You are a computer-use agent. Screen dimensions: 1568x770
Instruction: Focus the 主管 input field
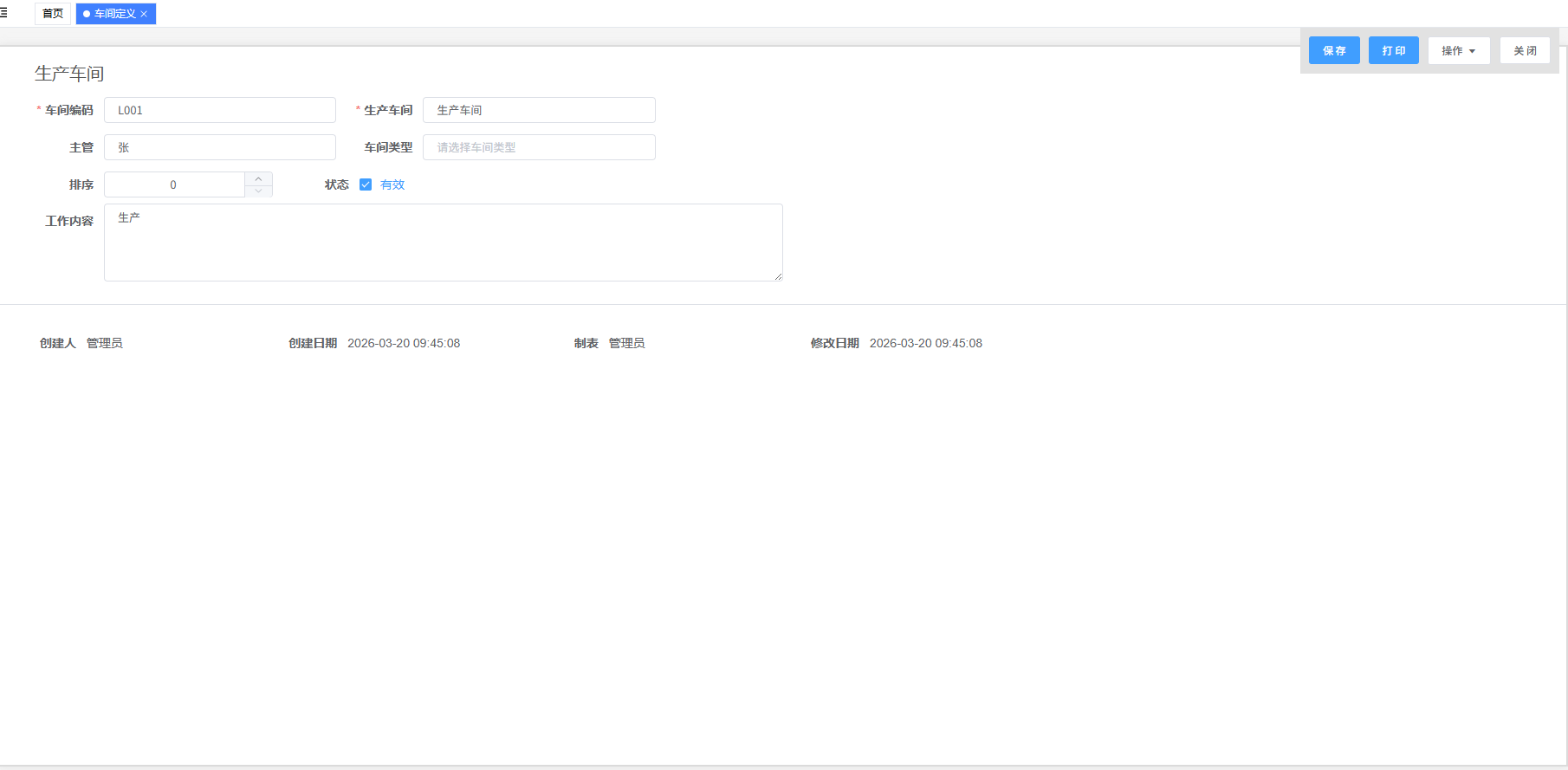pos(220,147)
